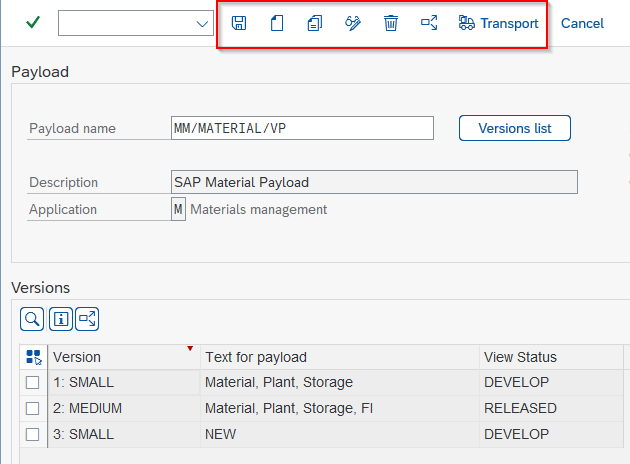Save the payload with the diskette icon
Screen dimensions: 630x464
(239, 23)
